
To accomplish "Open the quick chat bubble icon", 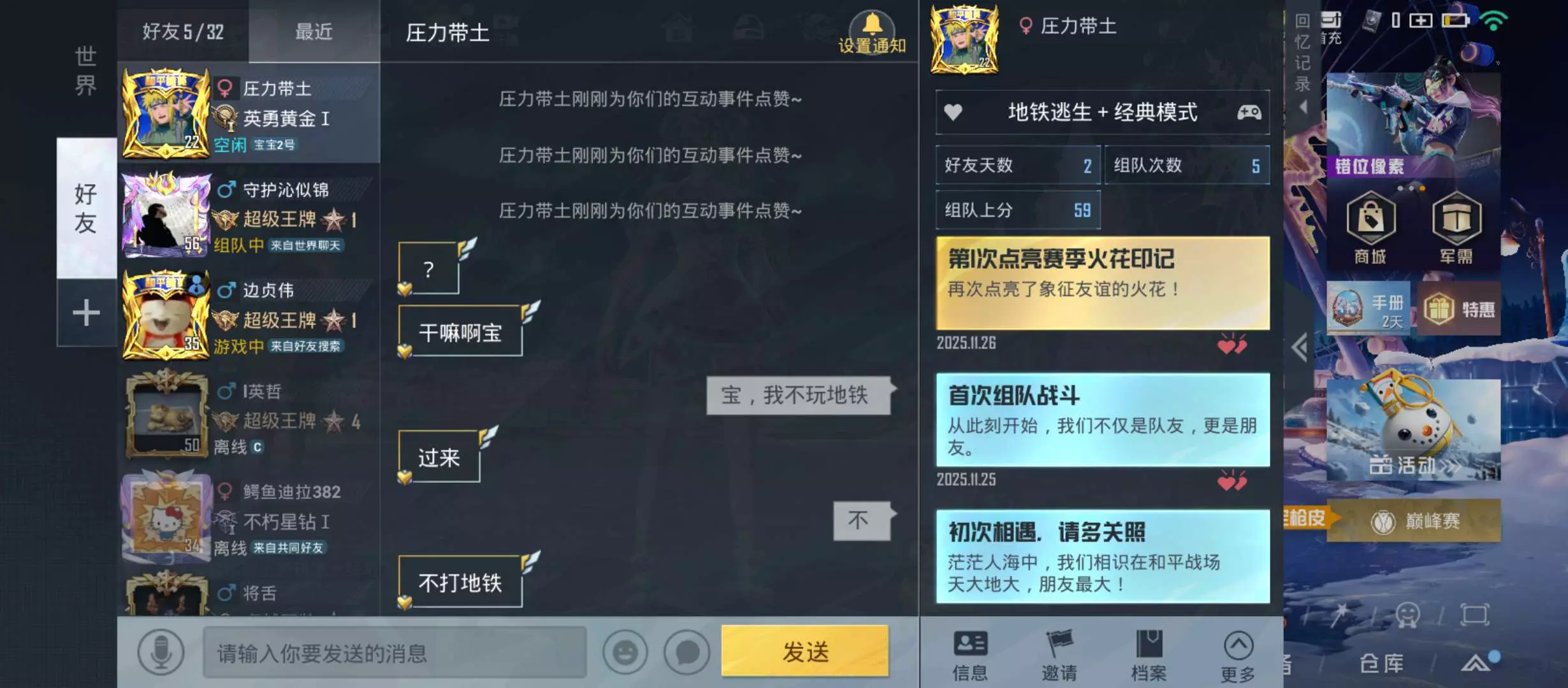I will tap(686, 652).
